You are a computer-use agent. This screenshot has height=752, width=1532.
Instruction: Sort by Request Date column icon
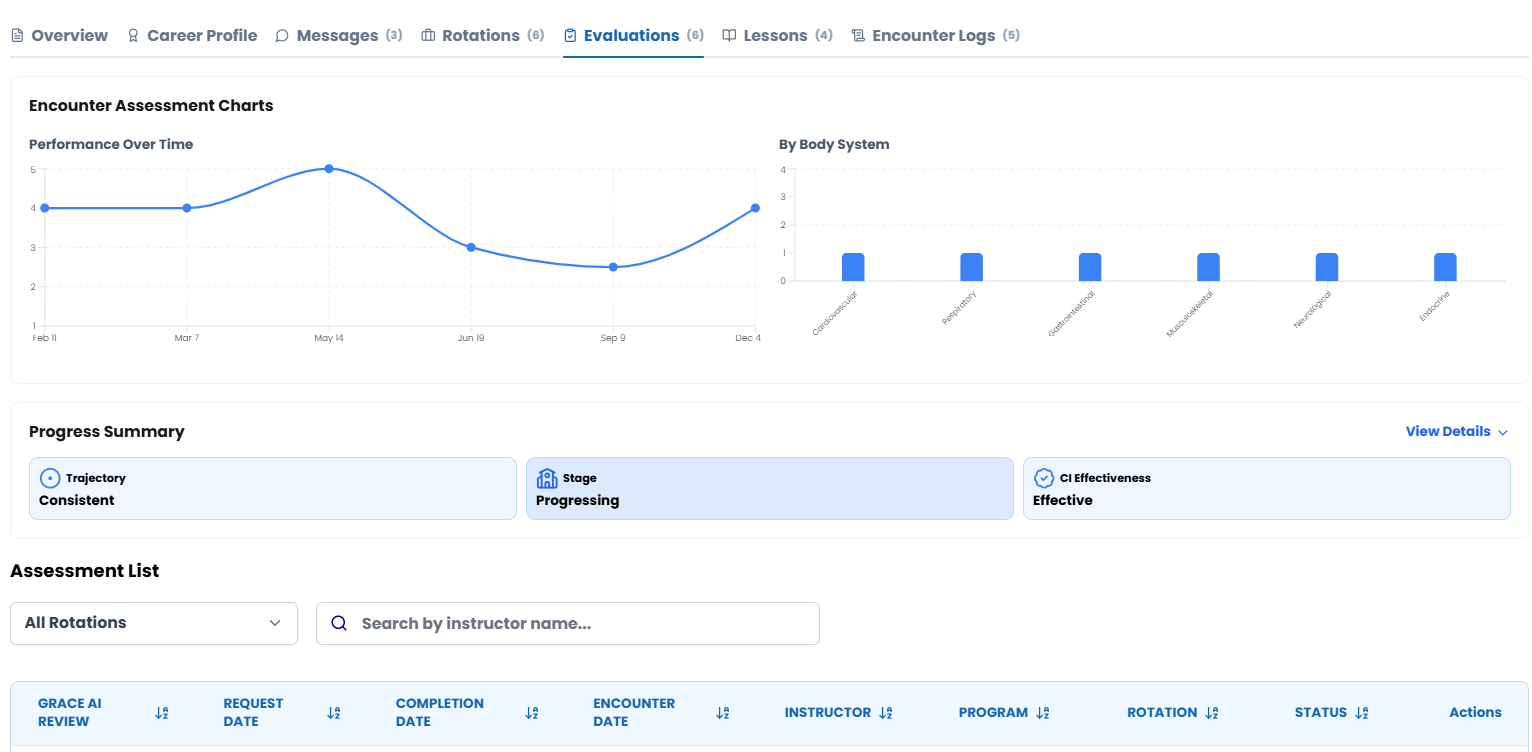pos(334,713)
